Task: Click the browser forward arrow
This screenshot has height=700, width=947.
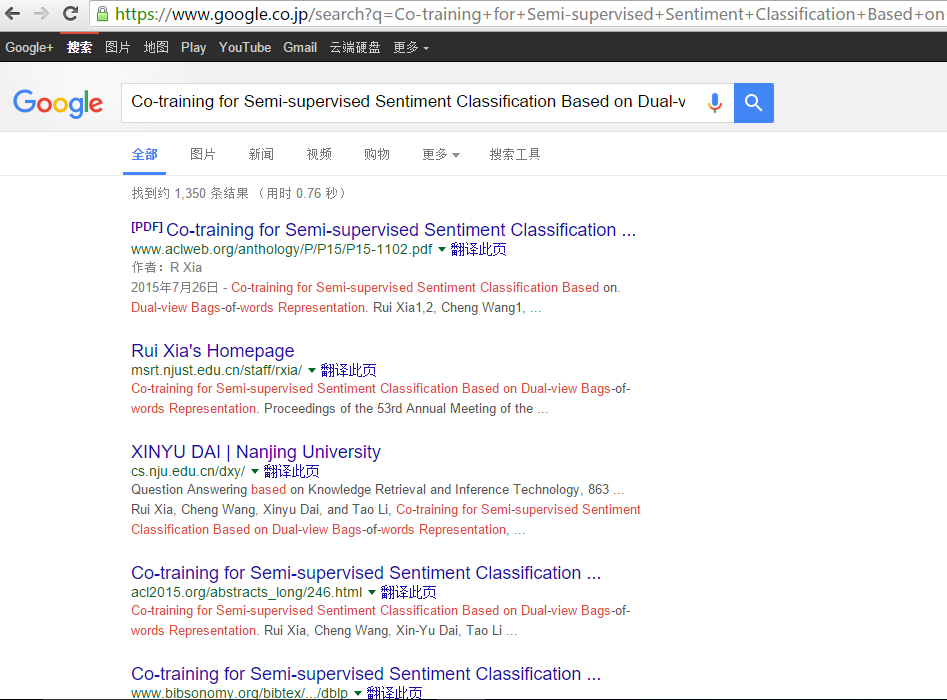Action: [41, 13]
